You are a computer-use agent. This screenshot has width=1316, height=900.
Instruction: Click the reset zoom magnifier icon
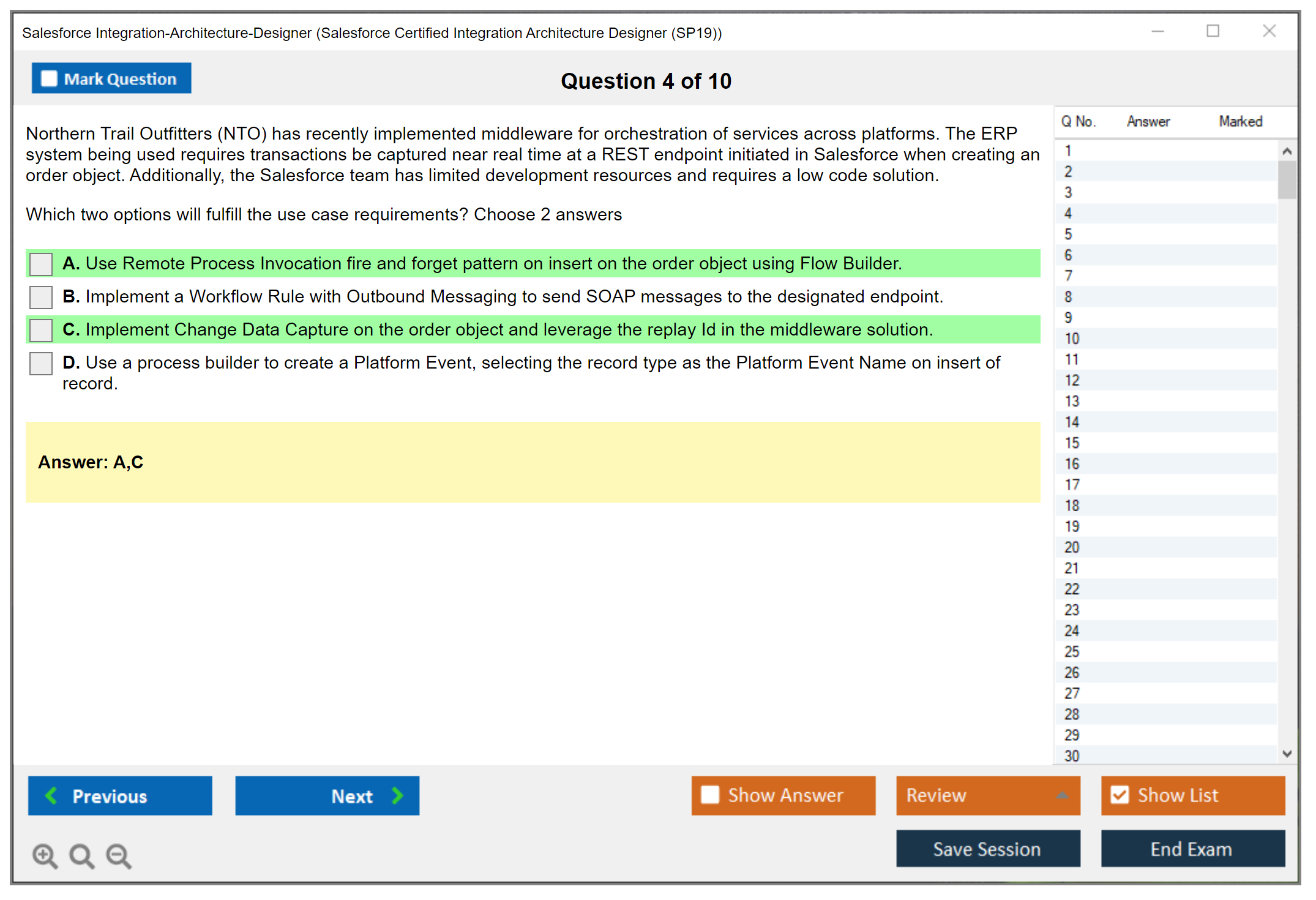[x=81, y=855]
